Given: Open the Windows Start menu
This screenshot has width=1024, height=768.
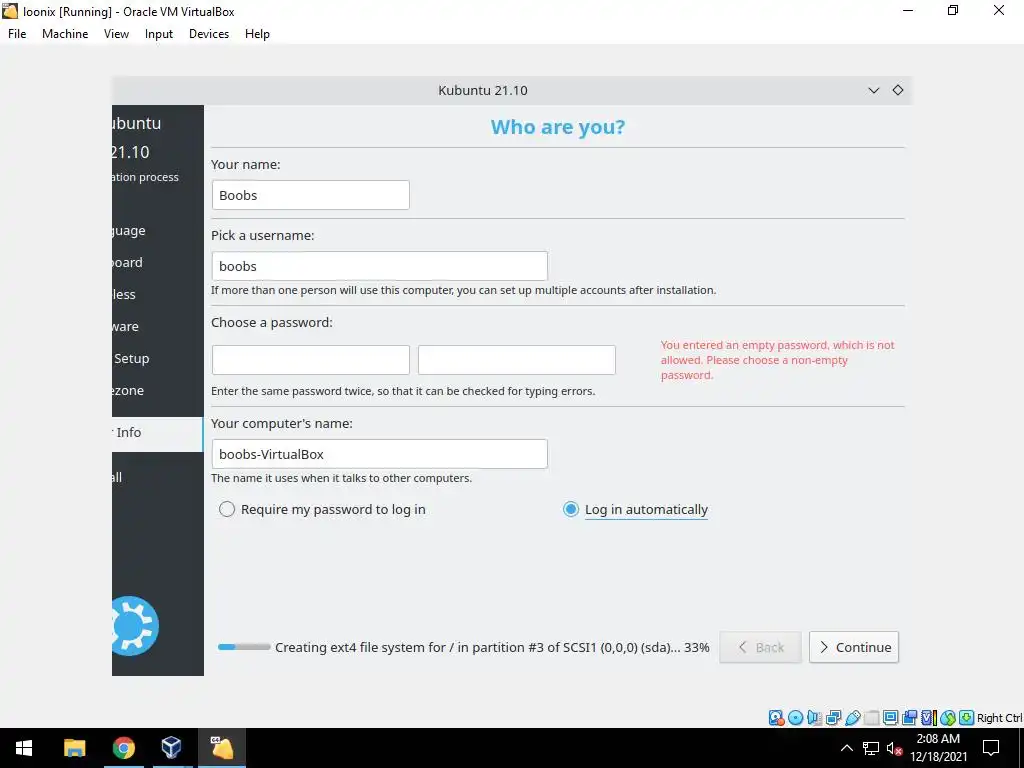Looking at the screenshot, I should tap(24, 748).
